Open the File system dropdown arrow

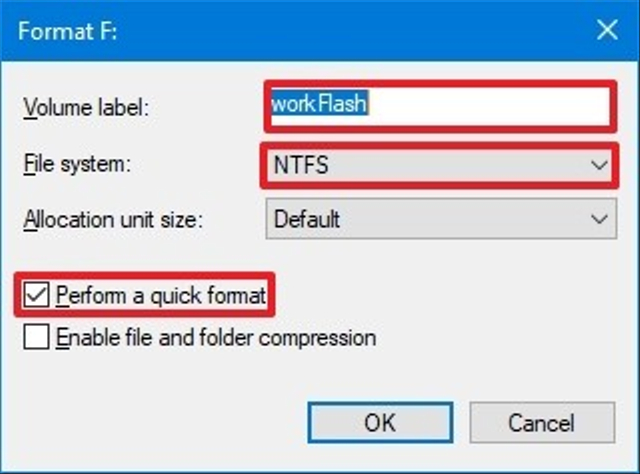(x=598, y=165)
